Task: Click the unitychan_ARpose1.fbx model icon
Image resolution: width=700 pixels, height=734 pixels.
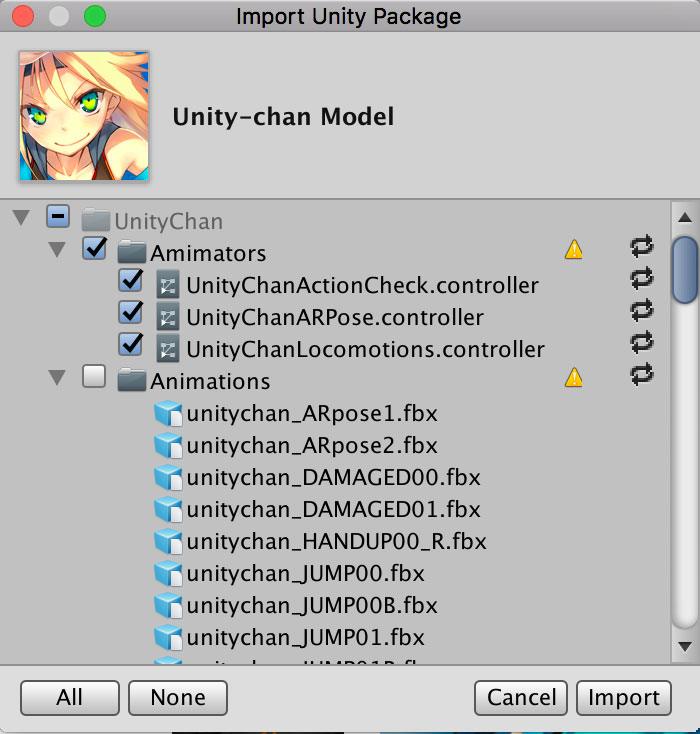Action: [168, 414]
